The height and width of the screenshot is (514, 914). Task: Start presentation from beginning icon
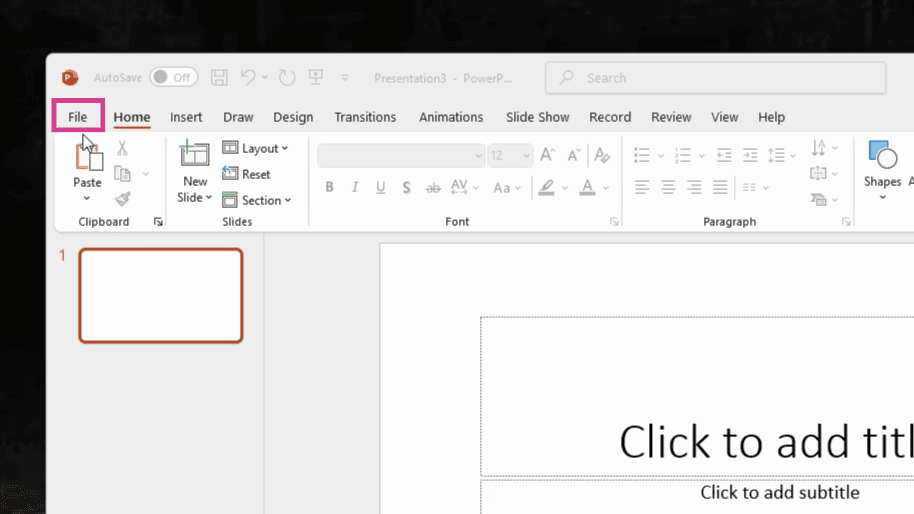(x=316, y=77)
